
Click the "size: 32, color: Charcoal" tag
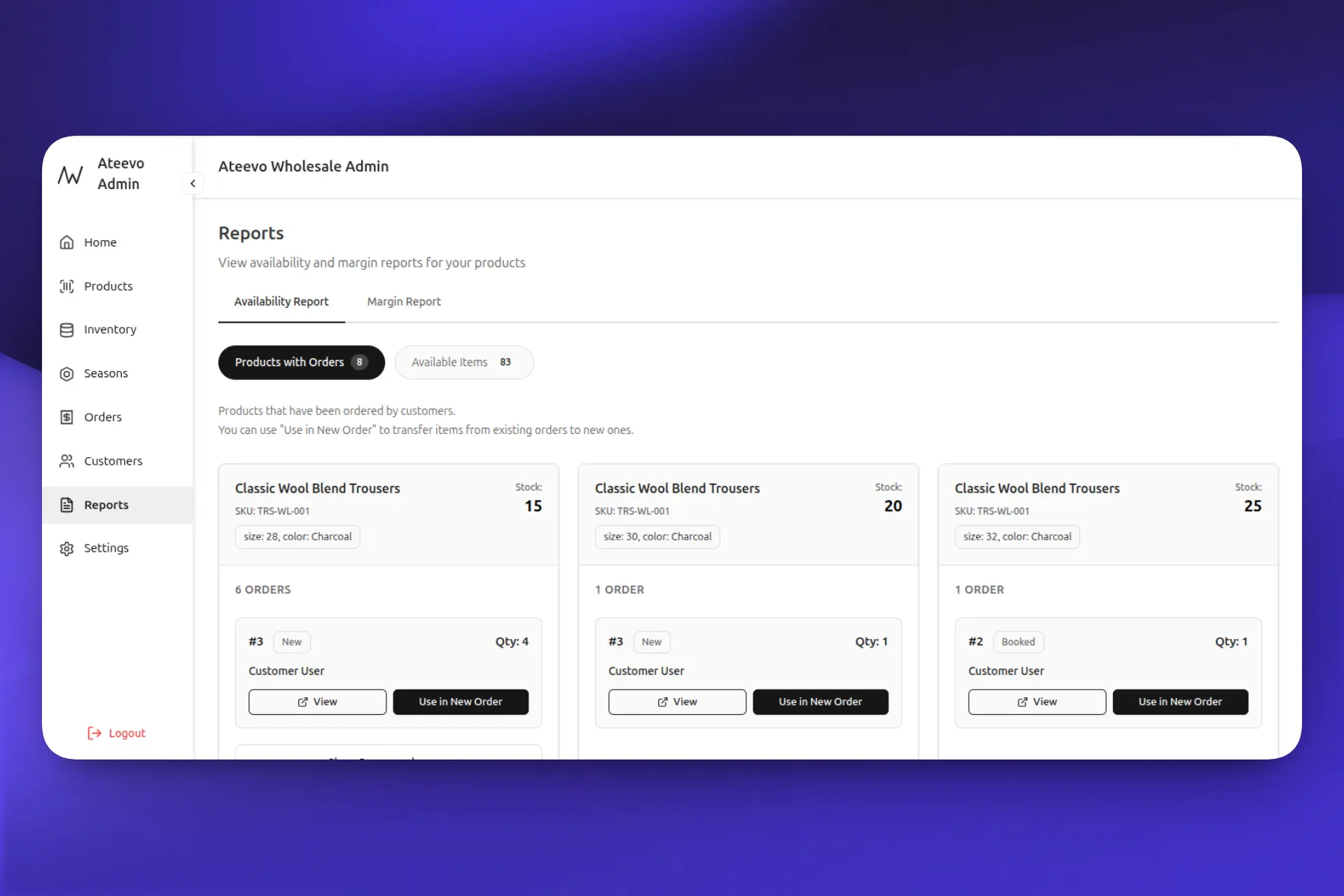pos(1017,537)
